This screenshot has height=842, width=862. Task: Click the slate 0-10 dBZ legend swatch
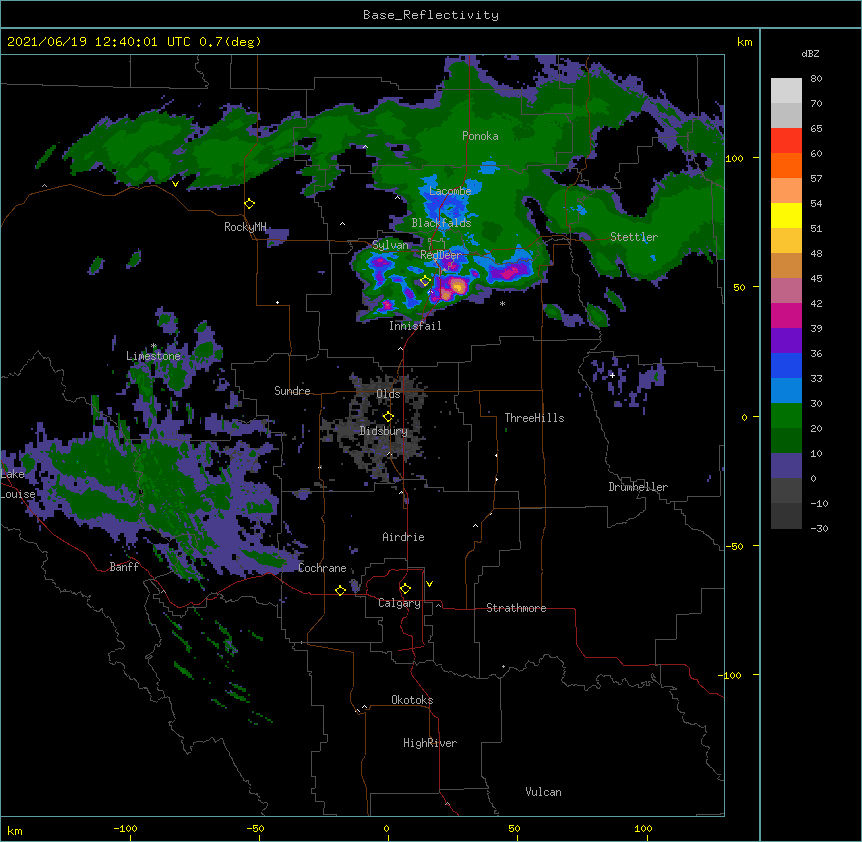point(786,466)
